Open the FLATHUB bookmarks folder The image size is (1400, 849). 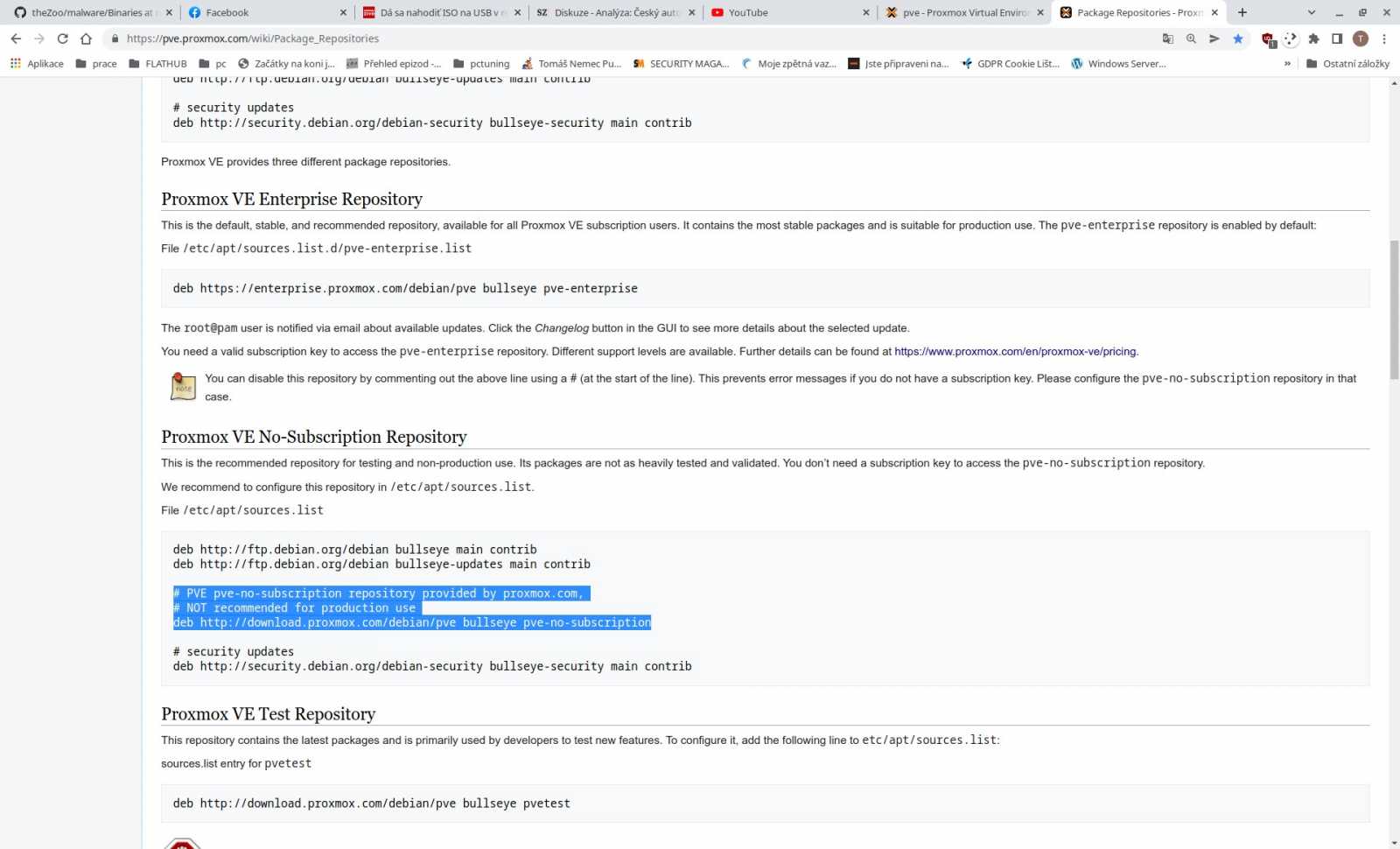157,64
